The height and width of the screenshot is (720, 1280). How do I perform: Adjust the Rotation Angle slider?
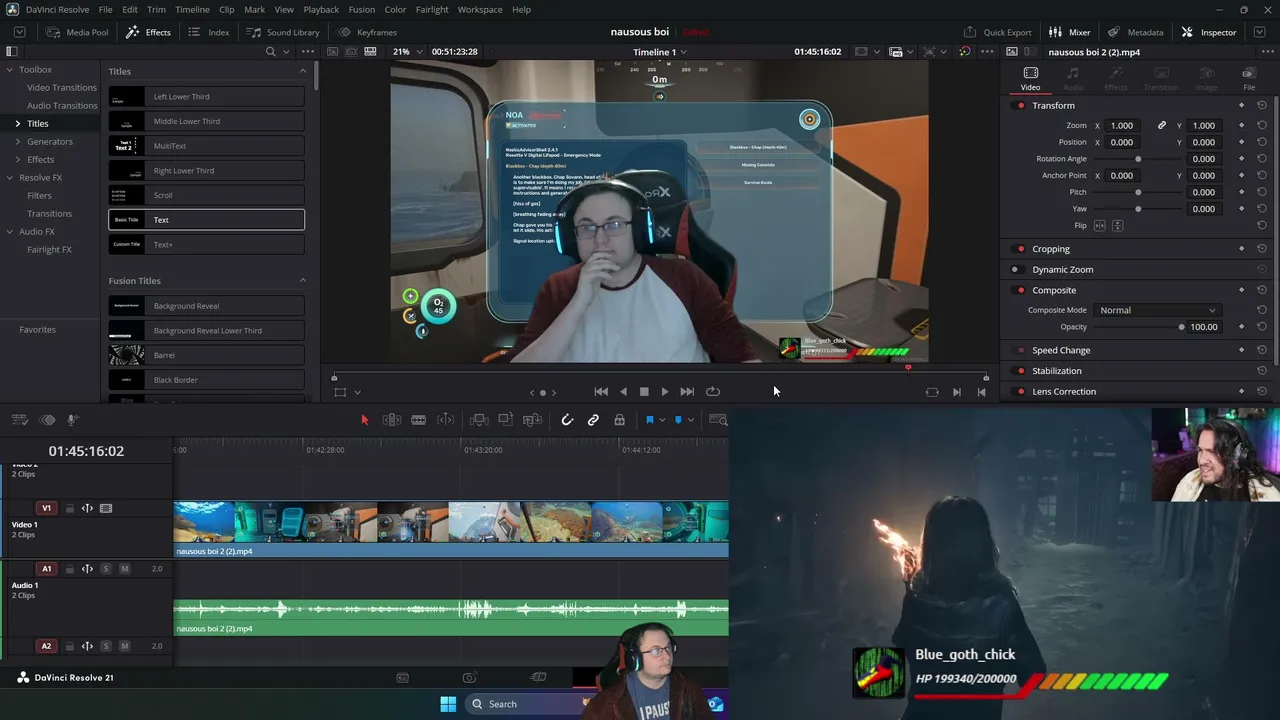1138,159
